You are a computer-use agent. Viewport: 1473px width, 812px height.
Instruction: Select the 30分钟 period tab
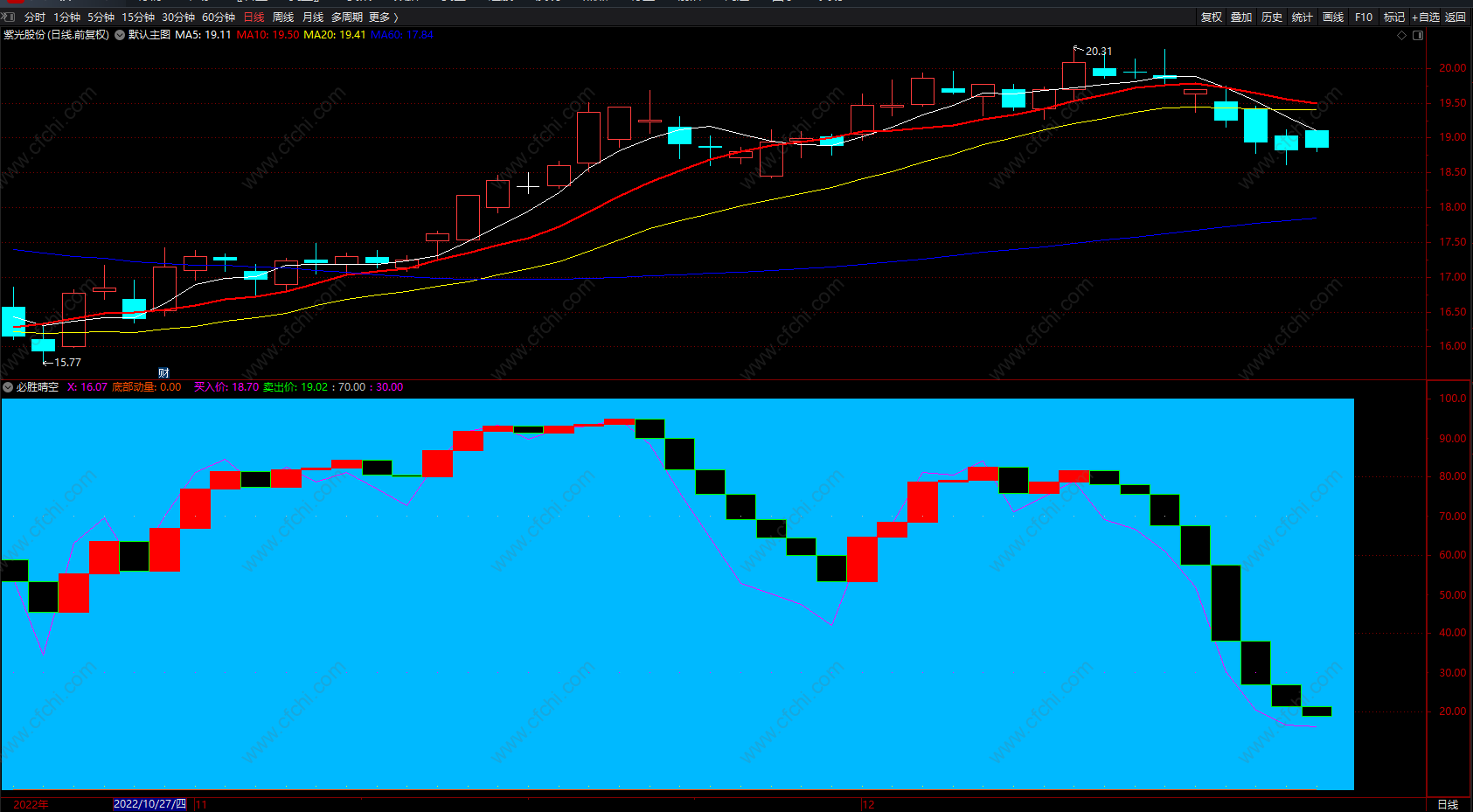178,17
